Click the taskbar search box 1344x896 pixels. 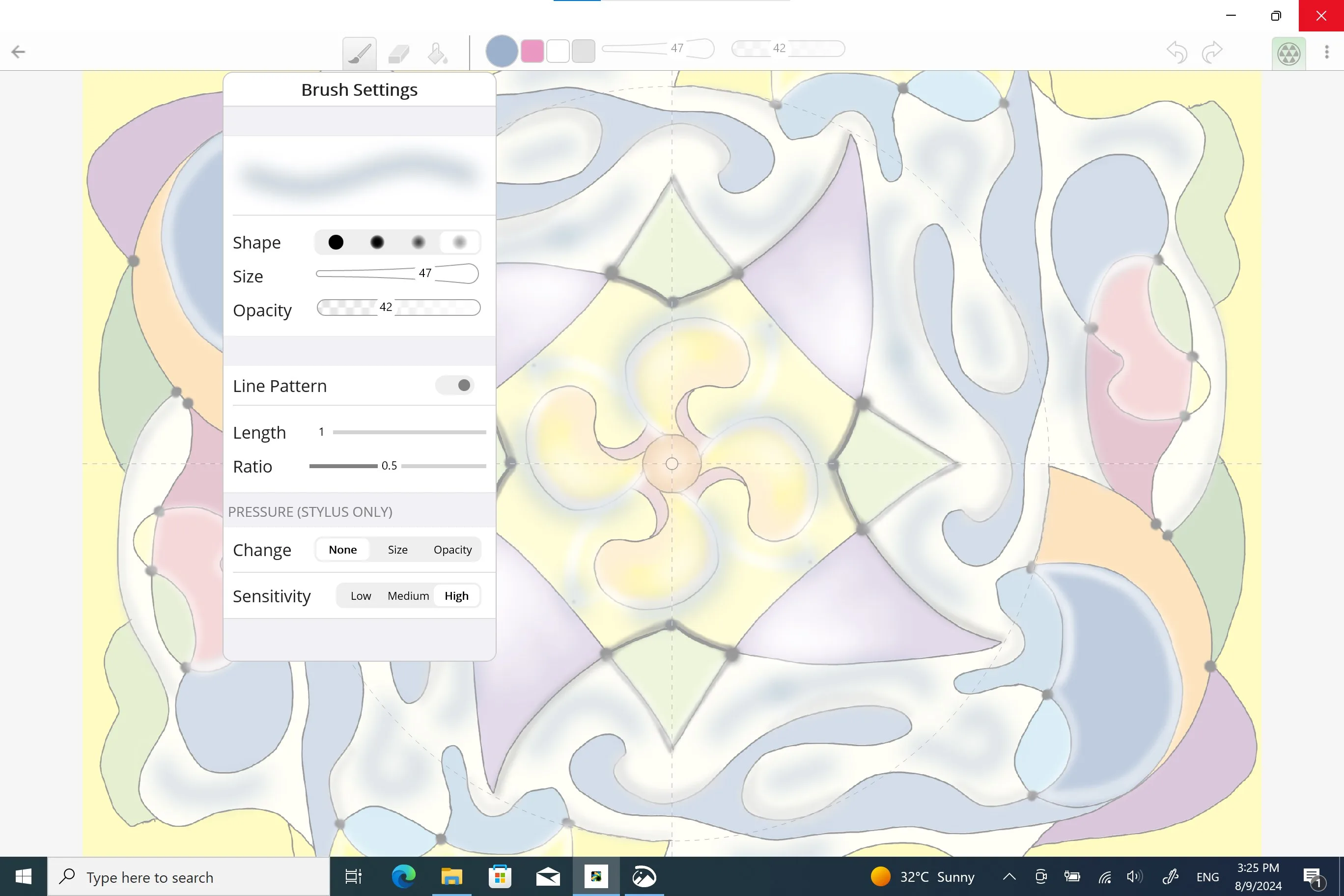click(x=189, y=876)
